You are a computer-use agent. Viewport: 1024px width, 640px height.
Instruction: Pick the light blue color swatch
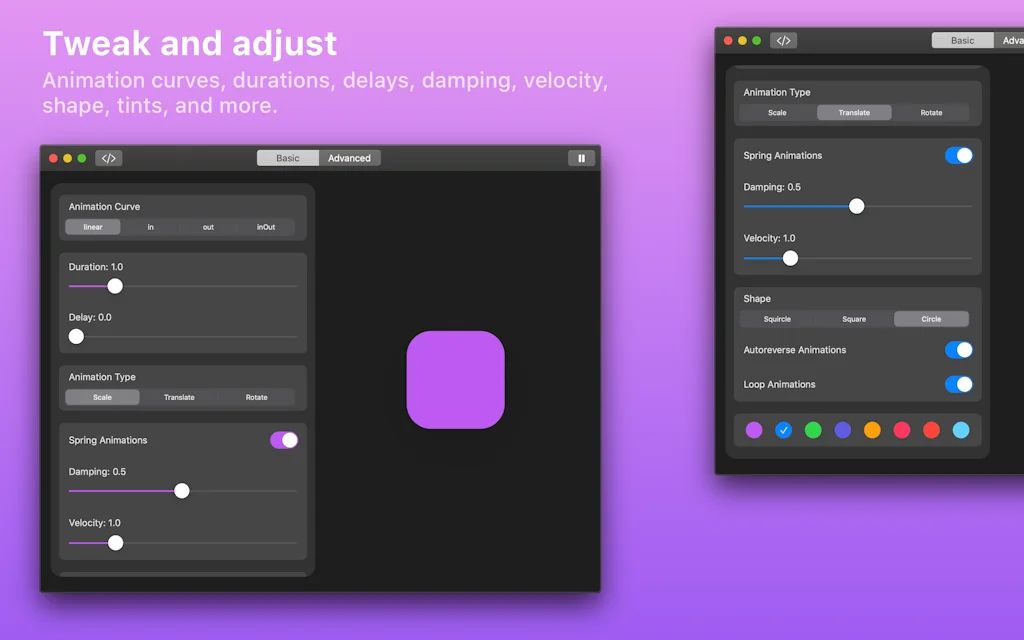click(x=961, y=430)
